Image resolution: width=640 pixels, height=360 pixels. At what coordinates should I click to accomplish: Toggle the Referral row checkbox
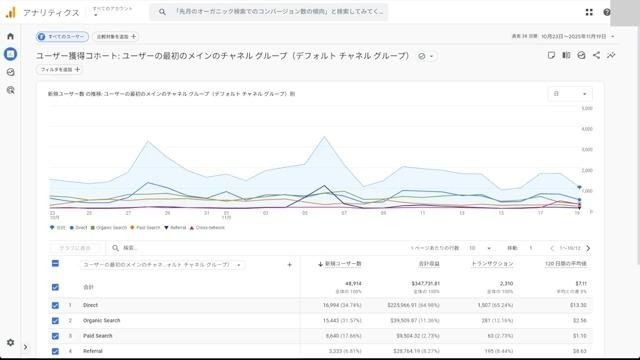[56, 351]
